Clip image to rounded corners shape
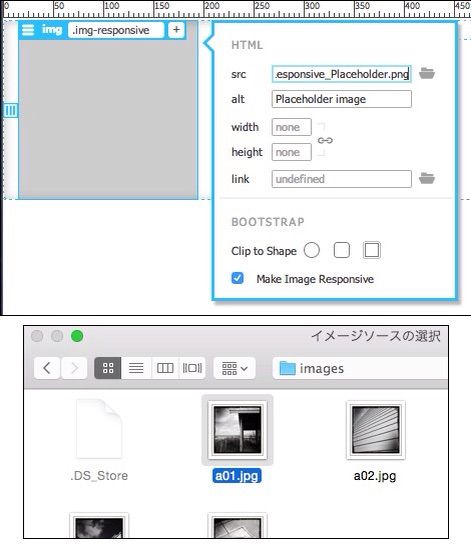 (342, 250)
